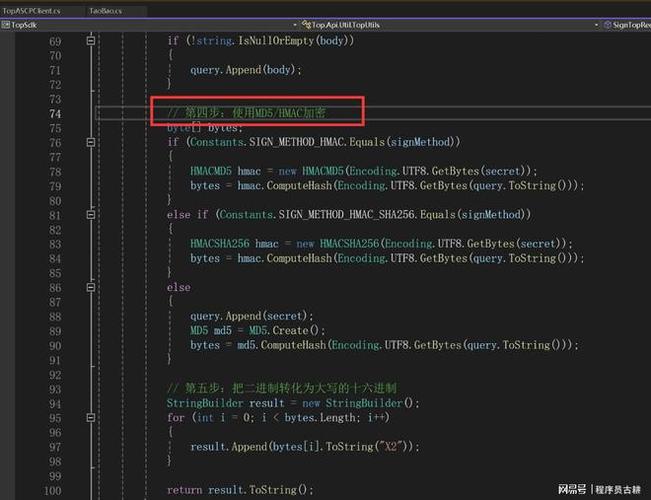Click the class icon beside Top.Api.Util.TopUtils
This screenshot has width=651, height=500.
(x=305, y=24)
